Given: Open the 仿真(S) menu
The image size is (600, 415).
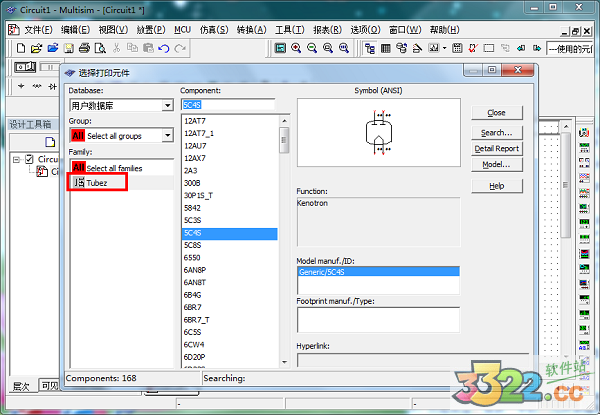Looking at the screenshot, I should [x=214, y=30].
